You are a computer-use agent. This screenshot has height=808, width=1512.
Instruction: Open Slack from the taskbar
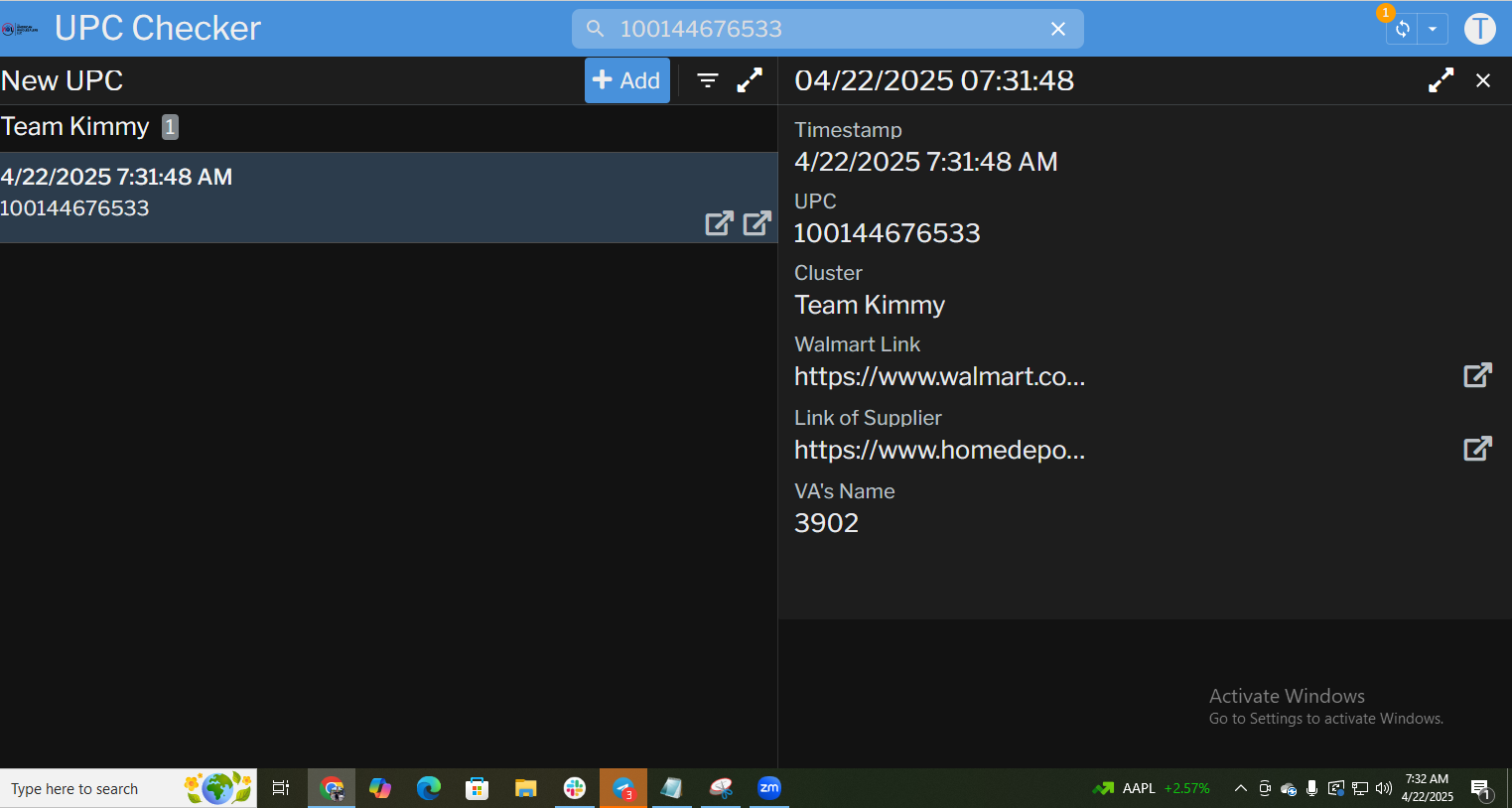(x=575, y=788)
